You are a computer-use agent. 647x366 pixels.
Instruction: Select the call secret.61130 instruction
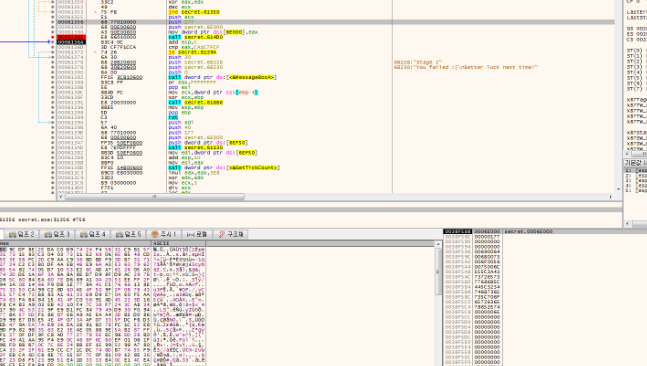tap(196, 148)
